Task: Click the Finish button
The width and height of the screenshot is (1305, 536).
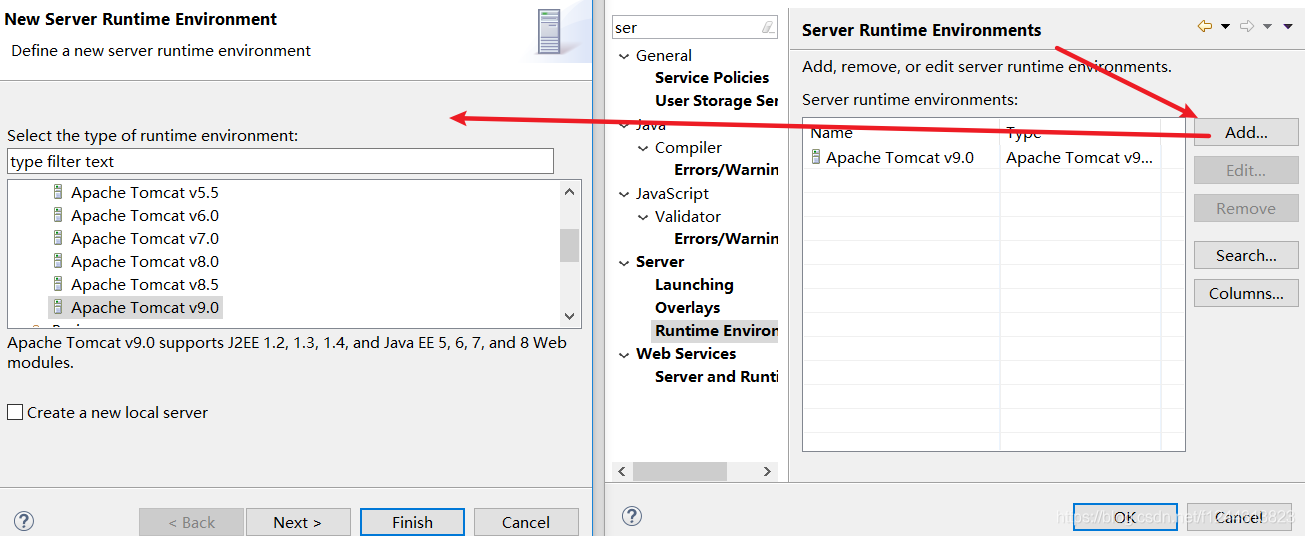Action: click(412, 522)
